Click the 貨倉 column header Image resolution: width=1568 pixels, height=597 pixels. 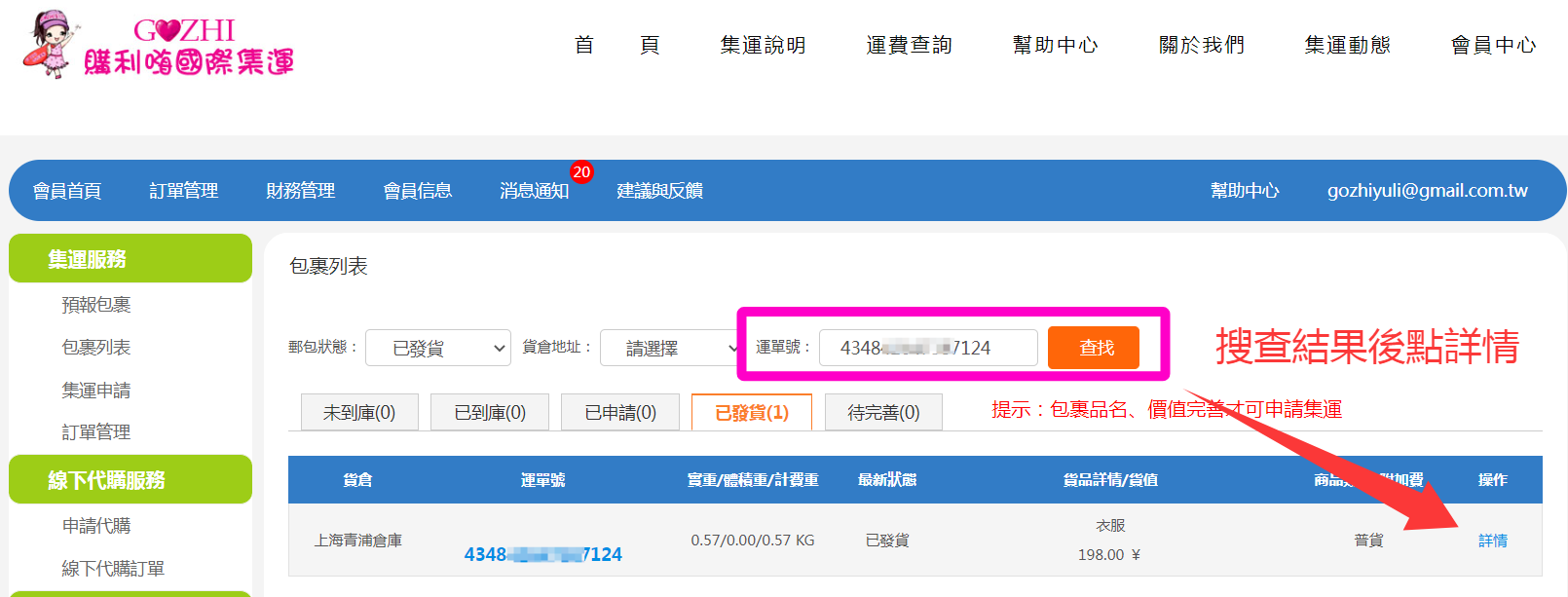(x=357, y=480)
